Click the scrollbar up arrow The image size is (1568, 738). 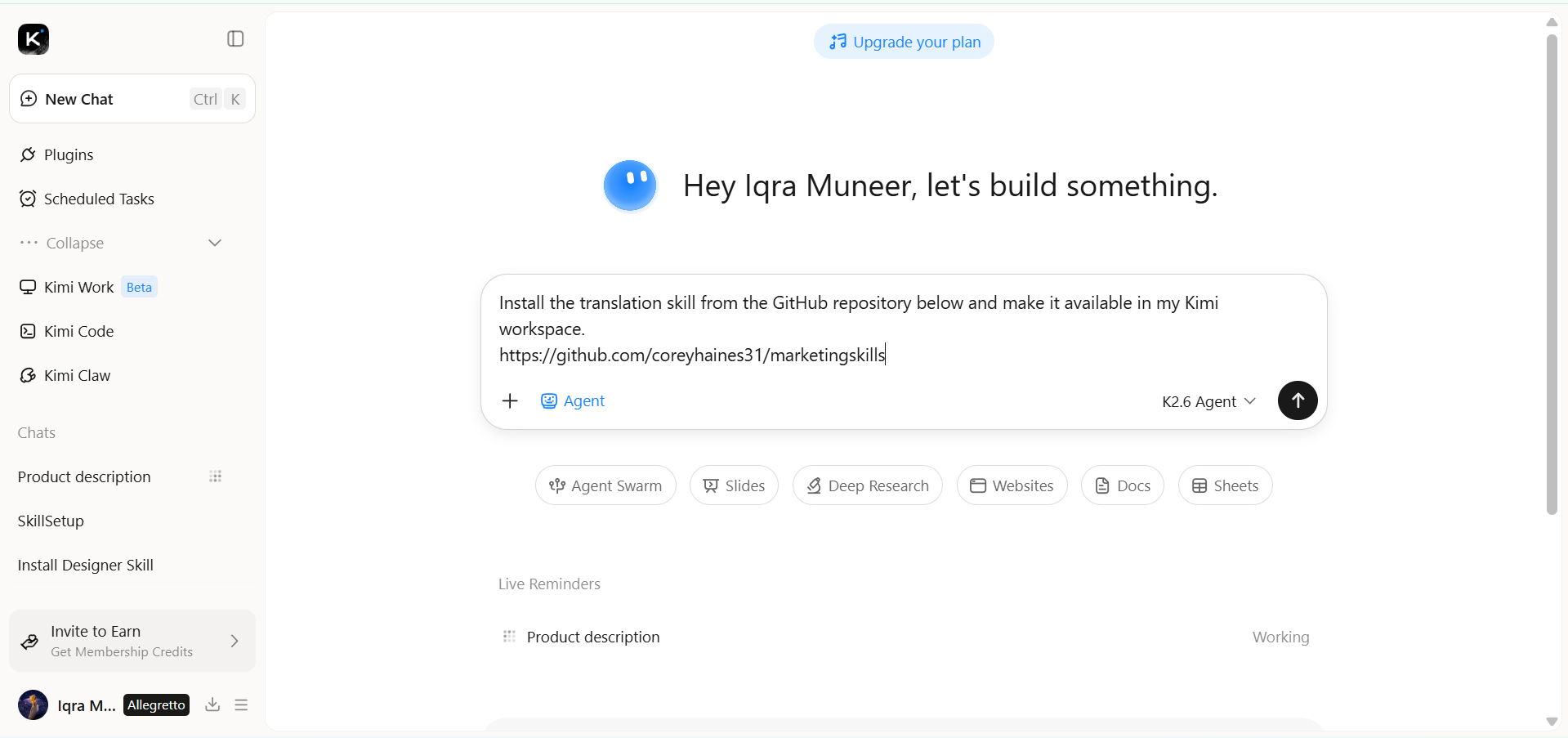pyautogui.click(x=1552, y=22)
